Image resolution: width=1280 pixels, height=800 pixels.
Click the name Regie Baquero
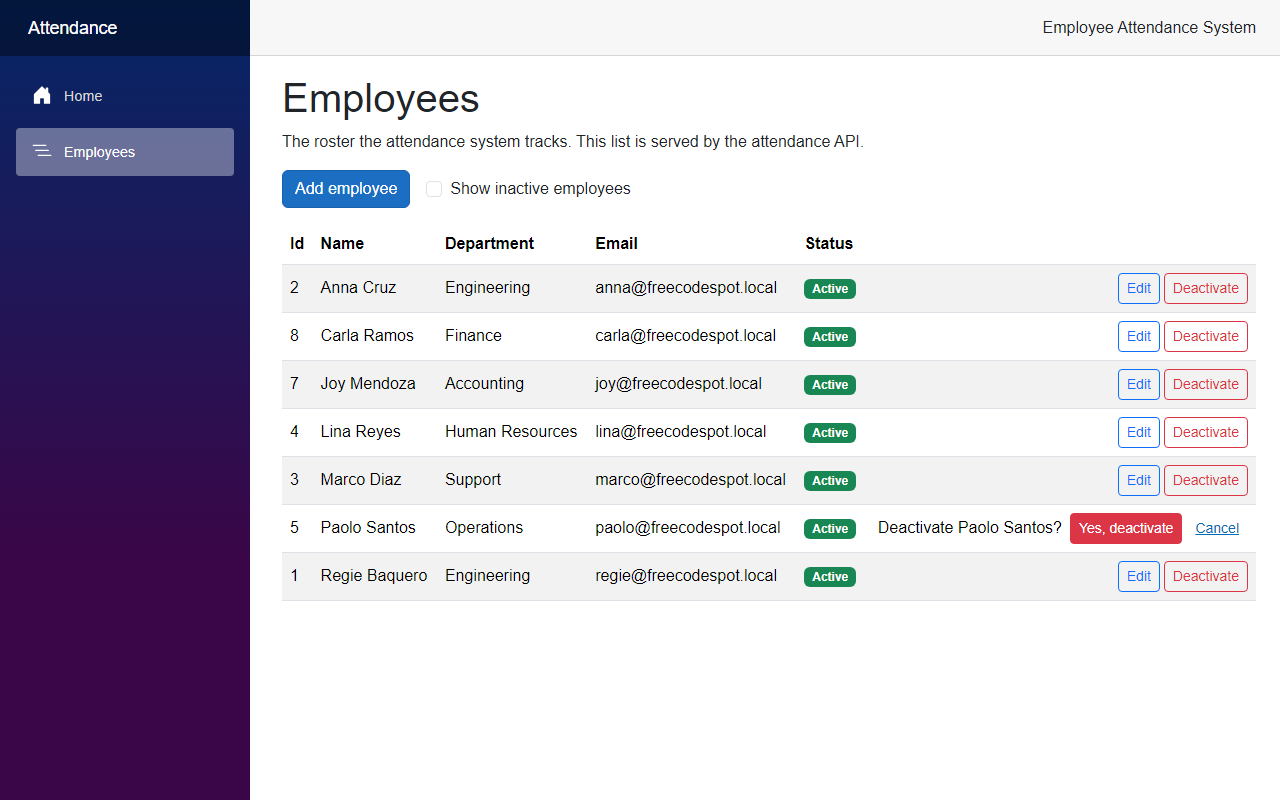click(x=374, y=575)
